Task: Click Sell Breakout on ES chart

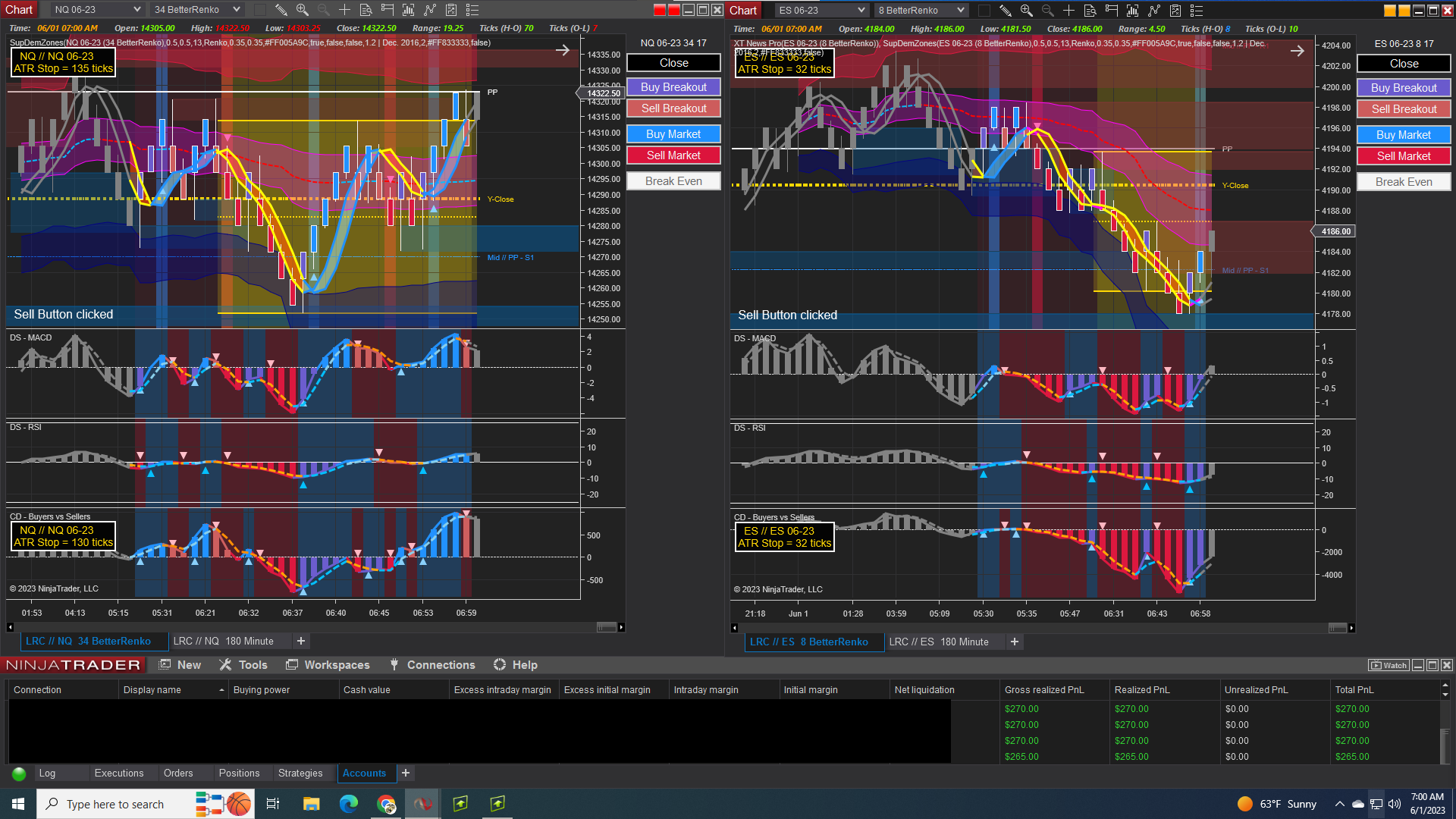Action: 1404,109
